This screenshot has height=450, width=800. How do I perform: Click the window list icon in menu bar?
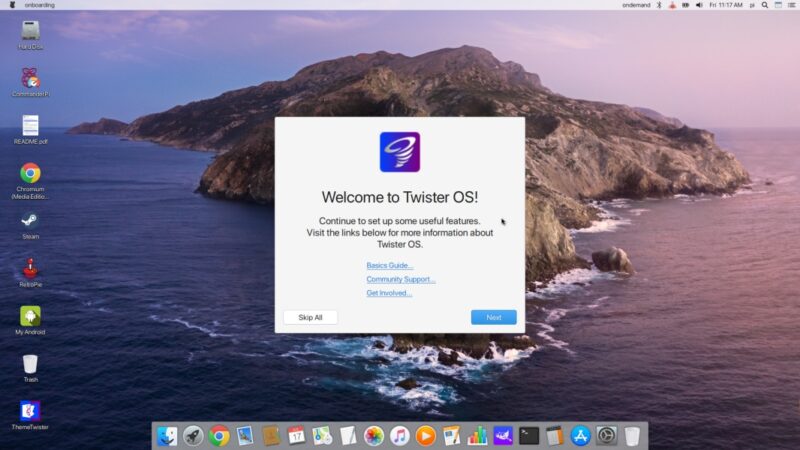point(778,5)
